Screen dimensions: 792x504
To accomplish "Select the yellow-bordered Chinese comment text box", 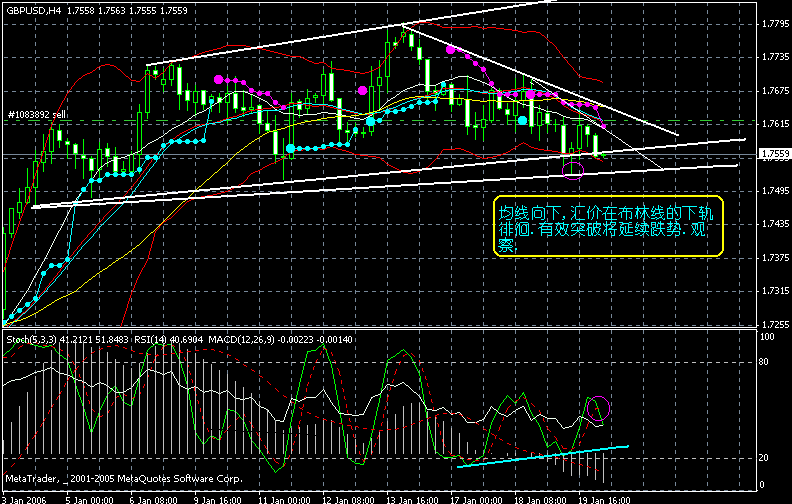I will pyautogui.click(x=609, y=226).
